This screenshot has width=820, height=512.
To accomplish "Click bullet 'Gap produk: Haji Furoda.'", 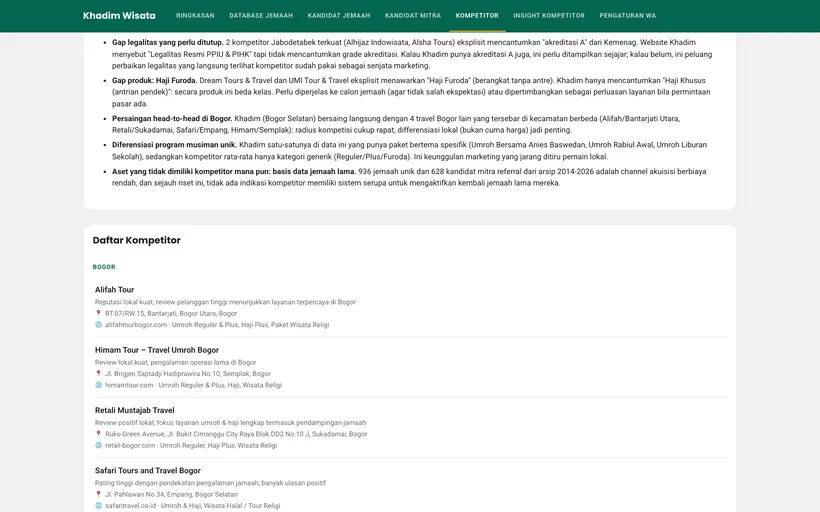I will 154,81.
